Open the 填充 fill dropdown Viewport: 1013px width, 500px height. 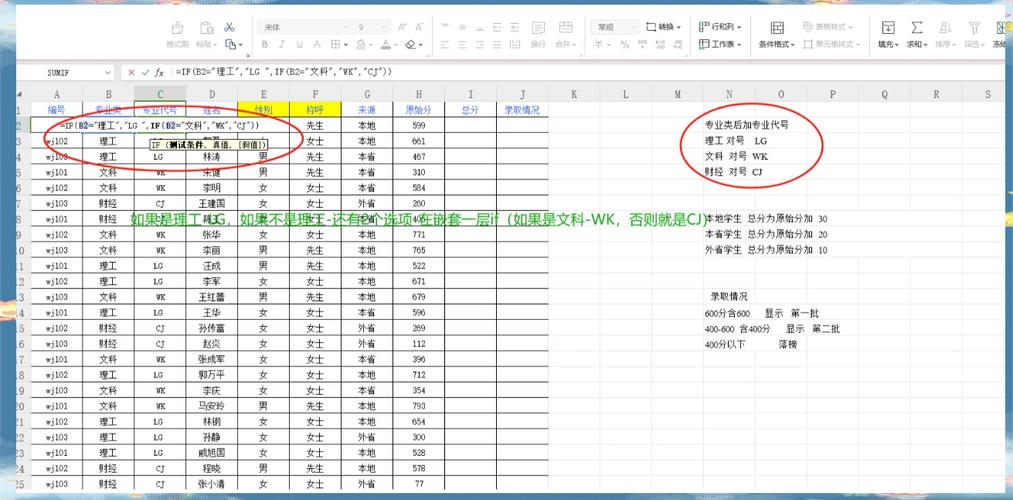click(888, 35)
